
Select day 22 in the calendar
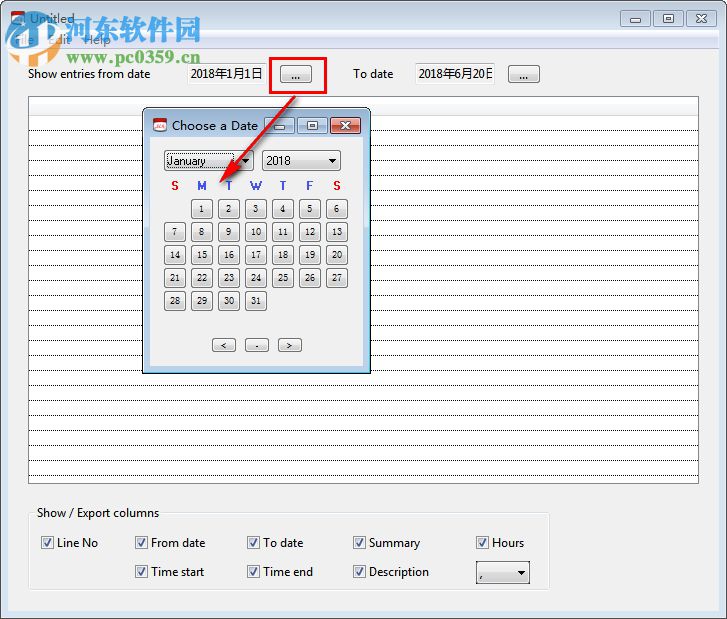202,278
